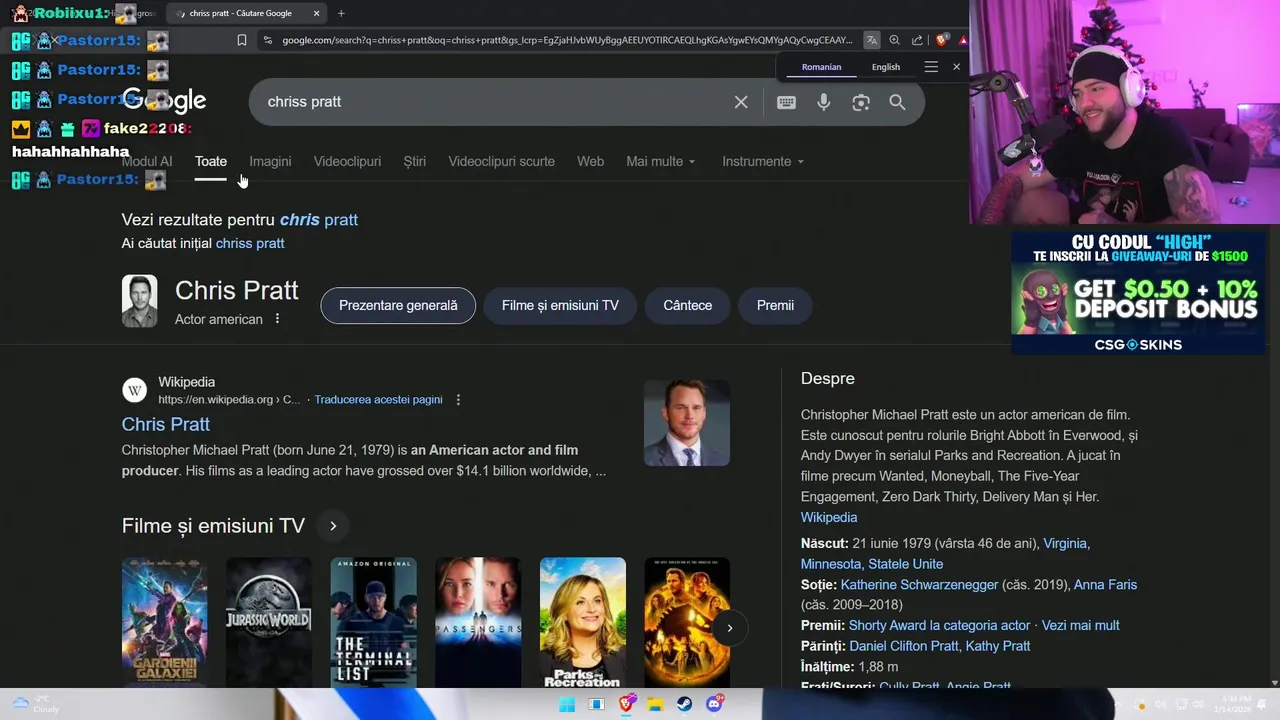Click Traducerea acestei pagini link
Viewport: 1280px width, 720px height.
pos(378,400)
